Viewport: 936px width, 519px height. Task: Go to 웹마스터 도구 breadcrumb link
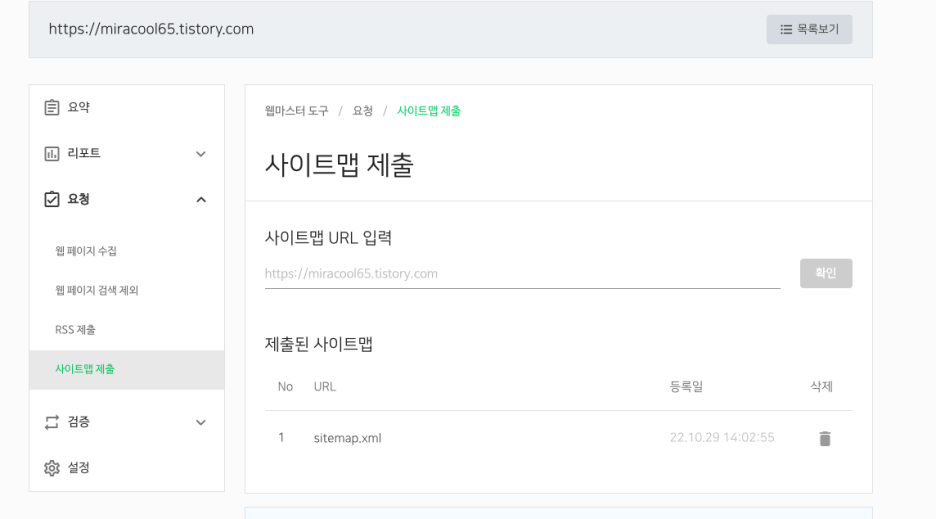[297, 111]
